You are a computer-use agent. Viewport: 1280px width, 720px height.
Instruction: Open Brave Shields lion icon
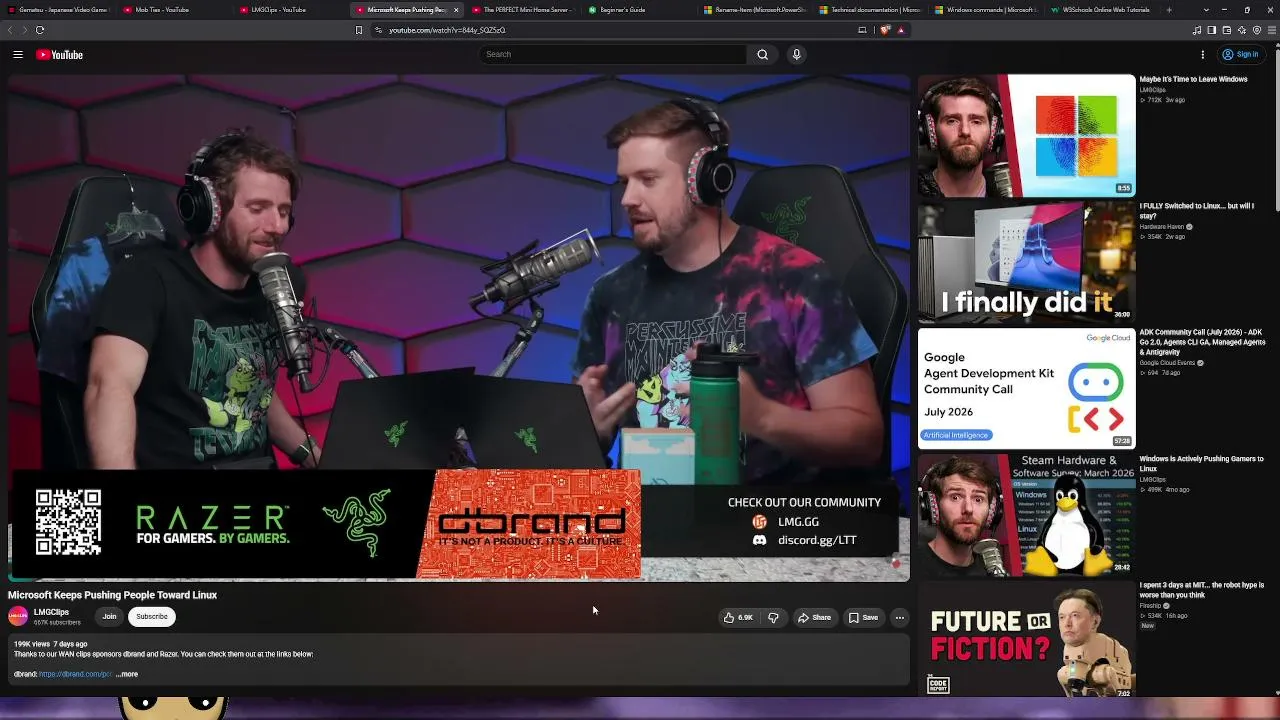(x=885, y=30)
